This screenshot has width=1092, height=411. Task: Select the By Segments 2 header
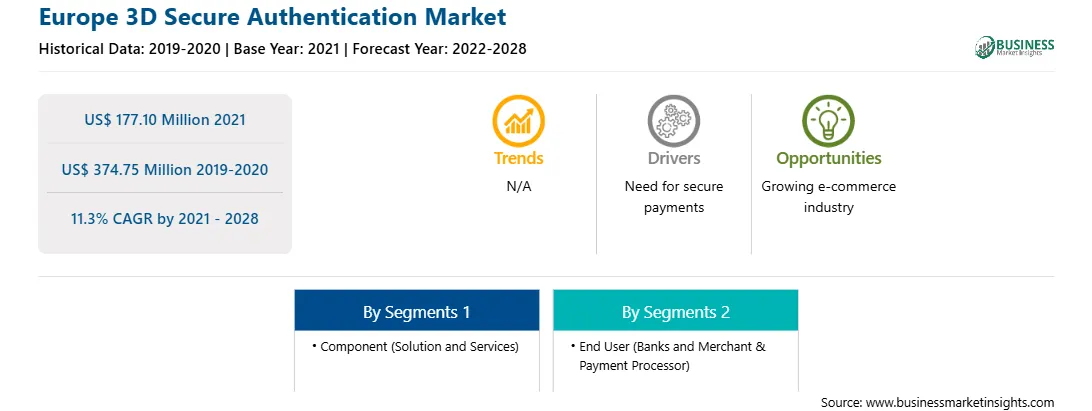point(676,311)
